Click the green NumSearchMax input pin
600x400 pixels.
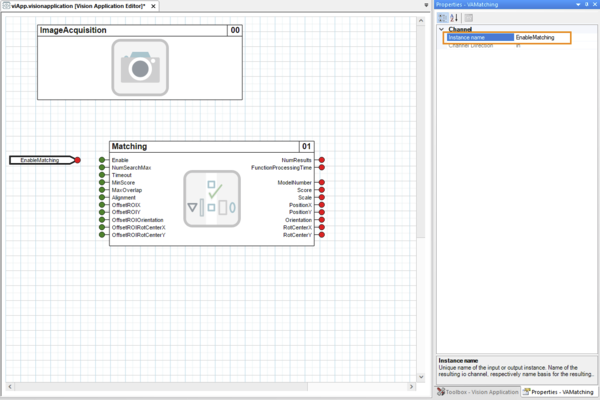pyautogui.click(x=102, y=168)
